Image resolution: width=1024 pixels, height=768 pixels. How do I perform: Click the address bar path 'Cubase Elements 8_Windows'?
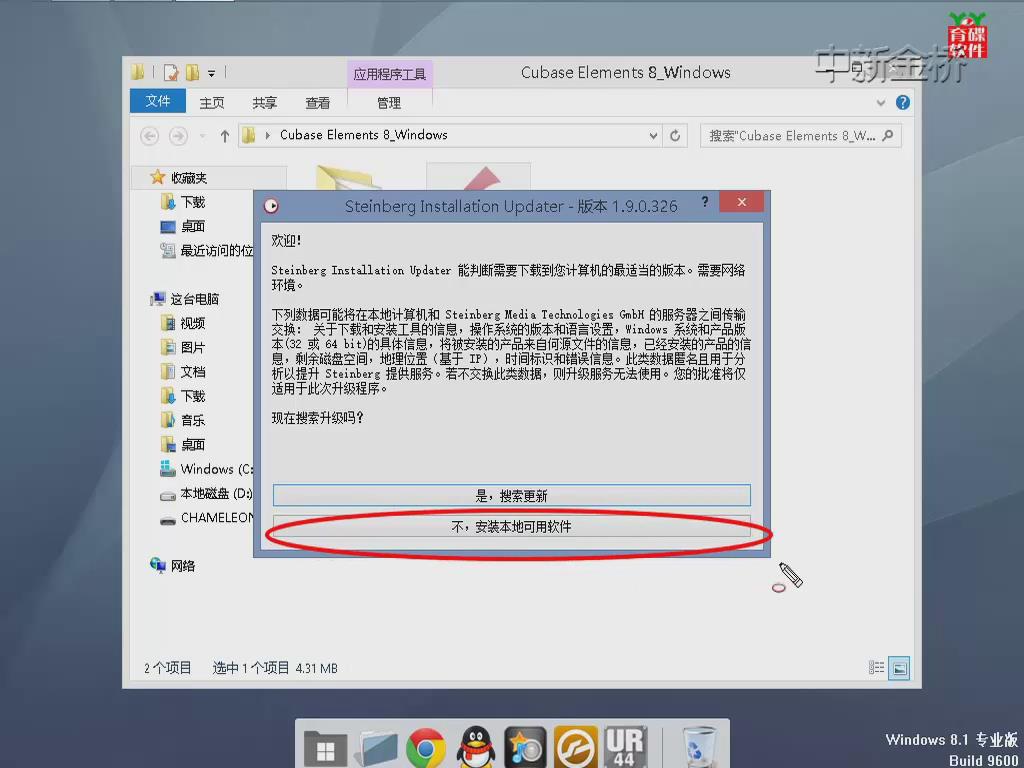(364, 135)
